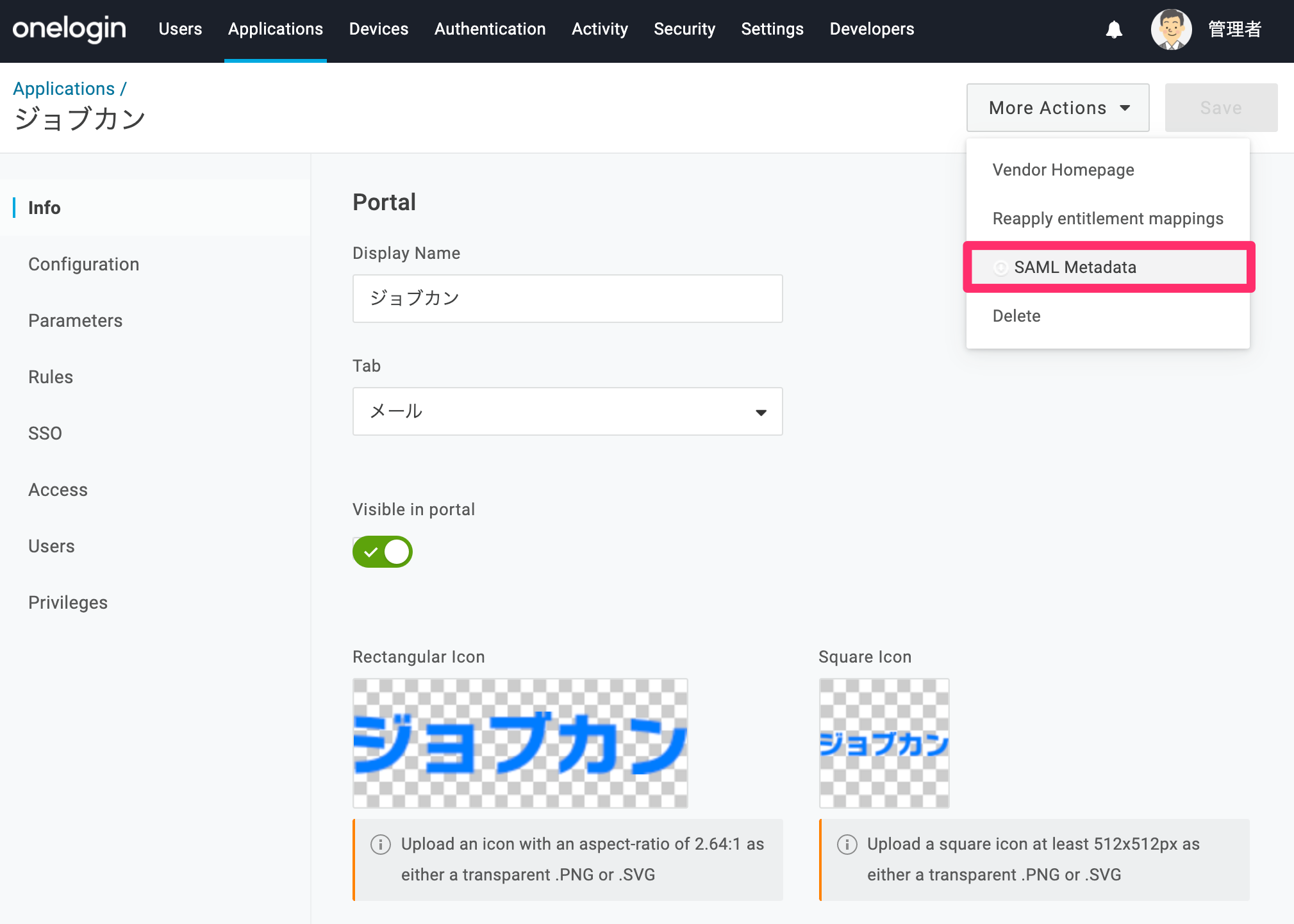Open the Users top menu
Screen dimensions: 1294x924
click(x=180, y=29)
